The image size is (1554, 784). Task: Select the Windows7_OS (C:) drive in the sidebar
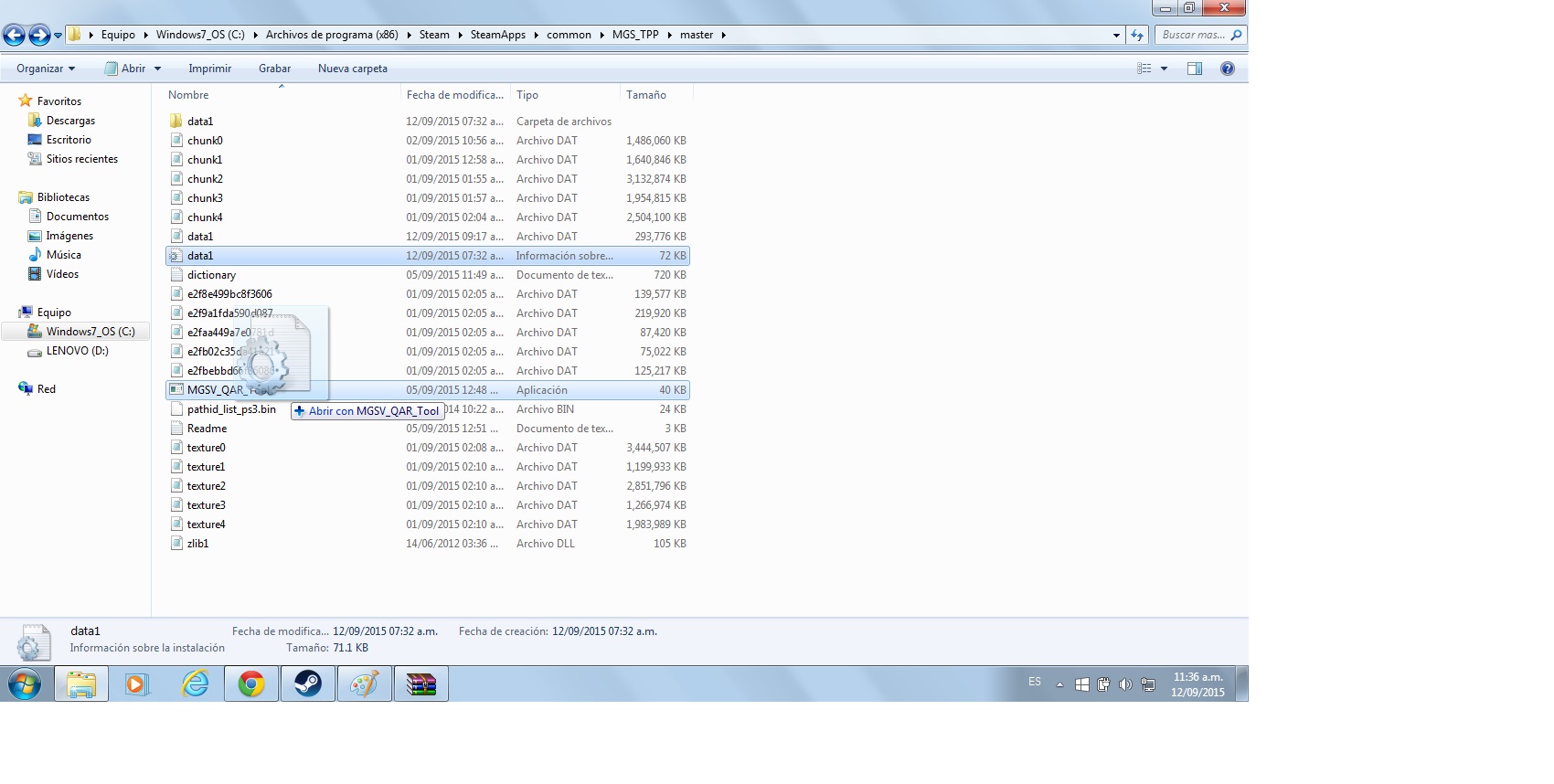[90, 332]
